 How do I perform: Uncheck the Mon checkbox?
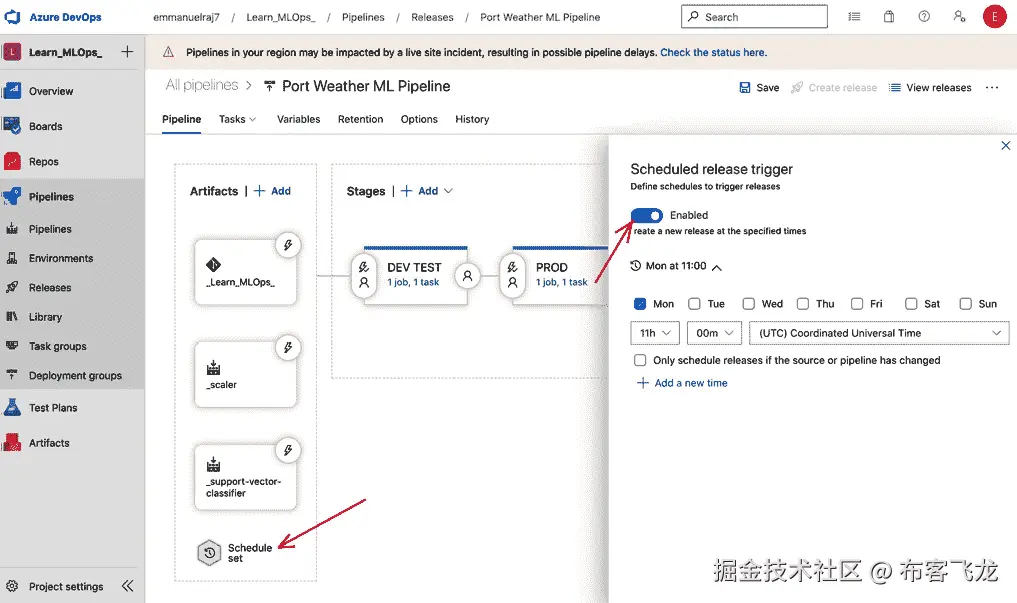[x=640, y=303]
